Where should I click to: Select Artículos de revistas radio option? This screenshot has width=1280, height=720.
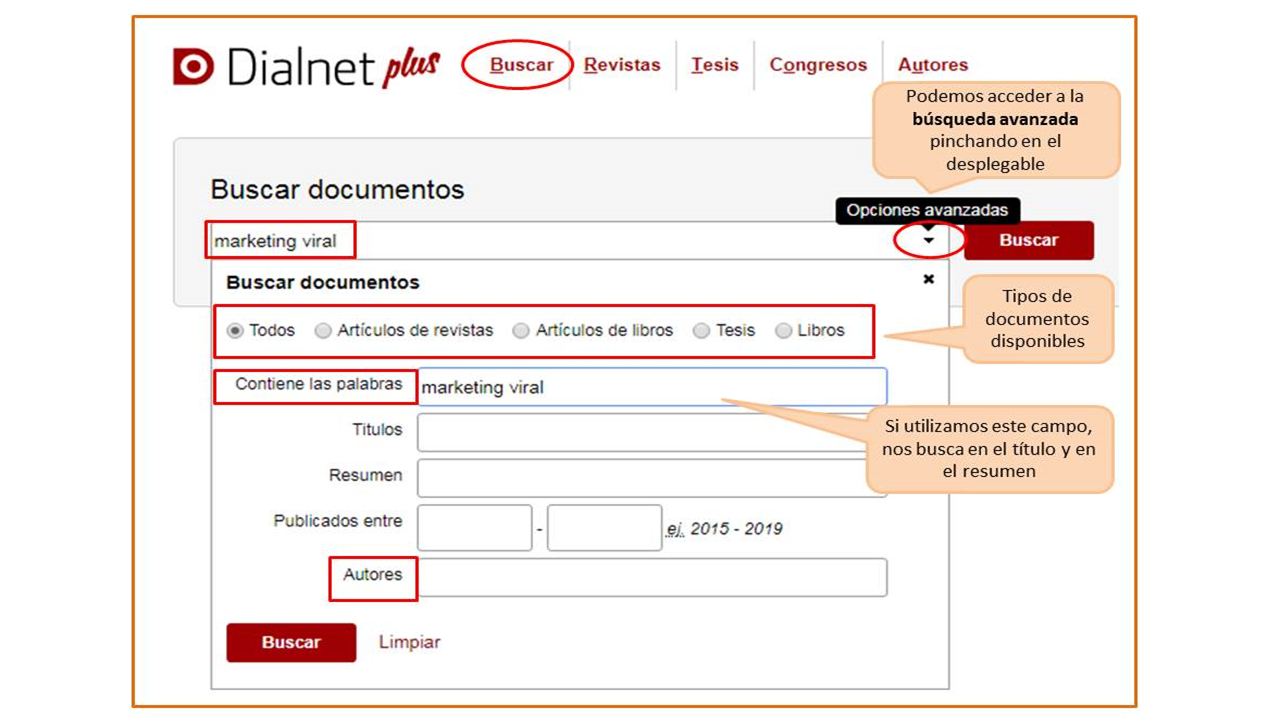click(x=323, y=331)
